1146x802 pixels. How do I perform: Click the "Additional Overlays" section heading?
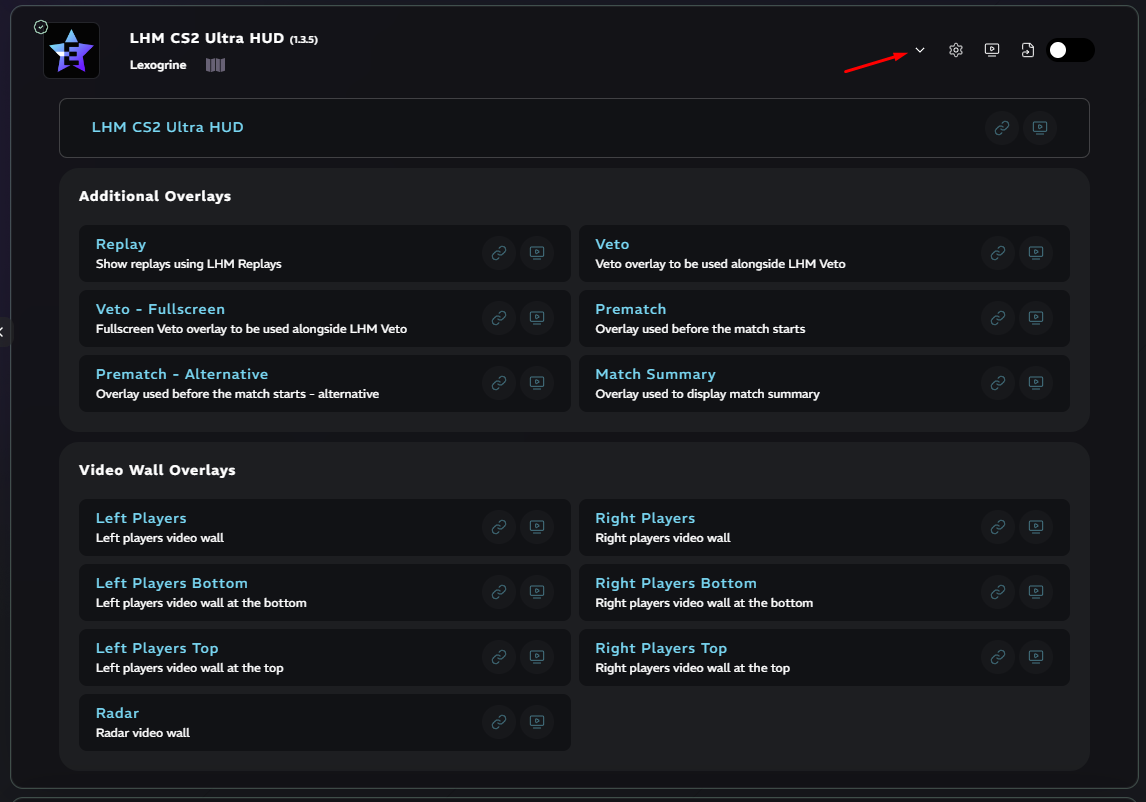155,196
